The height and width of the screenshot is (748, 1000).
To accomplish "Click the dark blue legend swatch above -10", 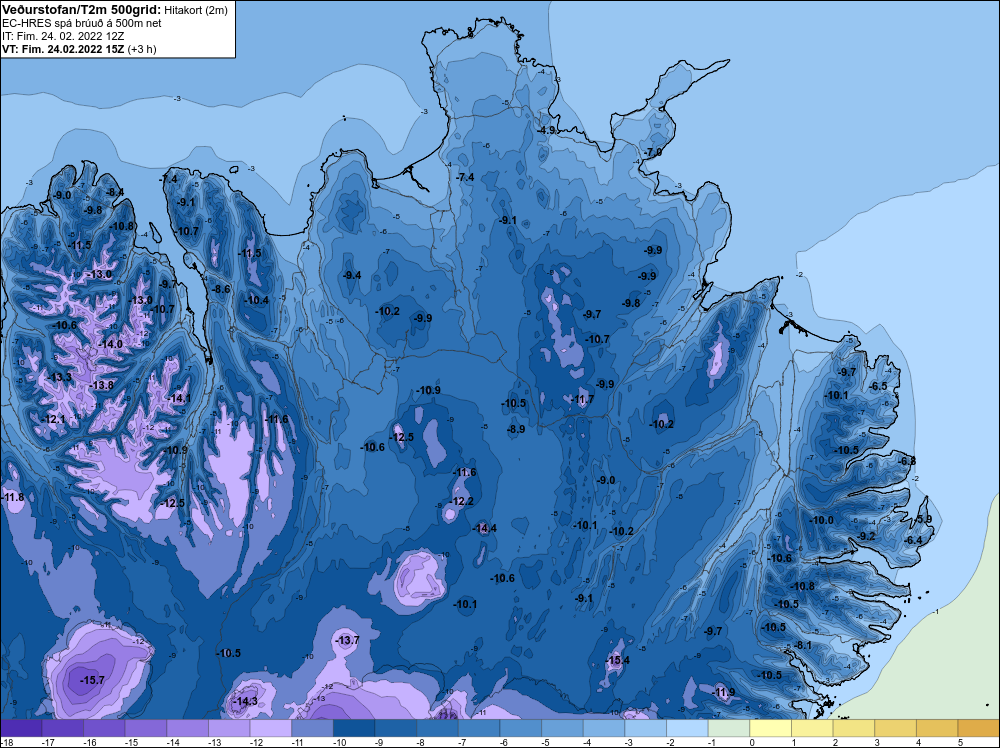I will pyautogui.click(x=354, y=728).
